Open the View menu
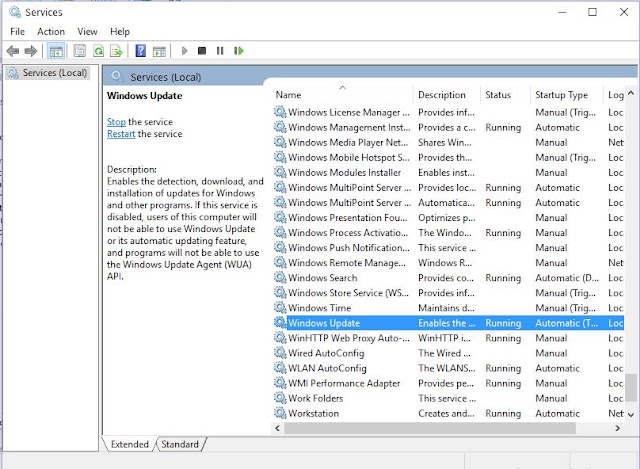 [x=87, y=31]
